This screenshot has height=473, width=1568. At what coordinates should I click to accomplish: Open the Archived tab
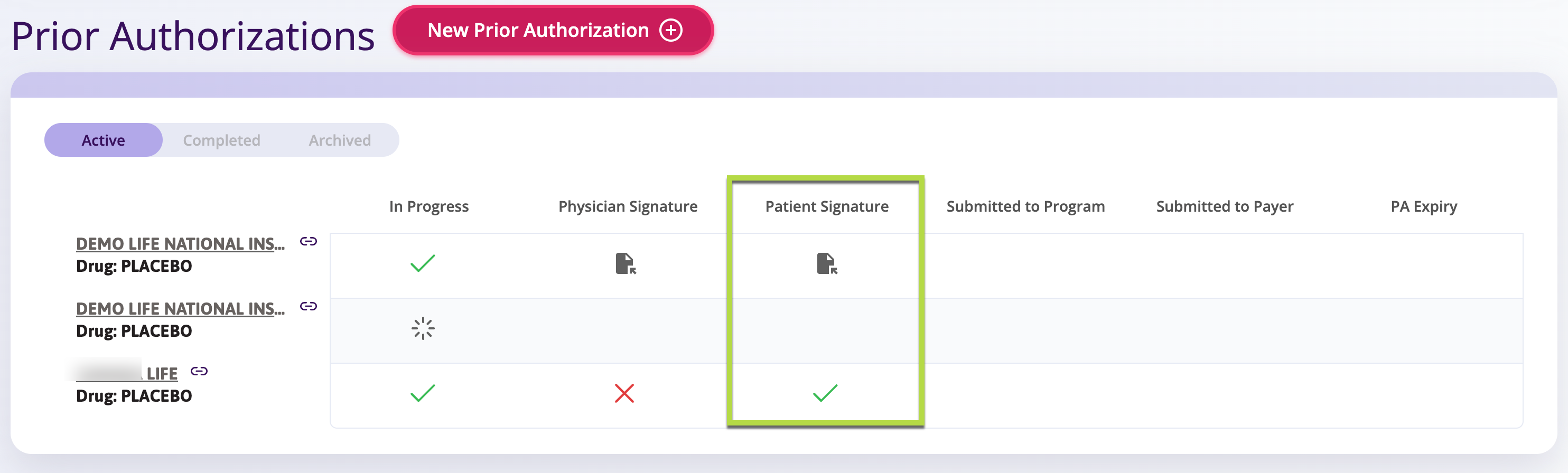(x=339, y=140)
